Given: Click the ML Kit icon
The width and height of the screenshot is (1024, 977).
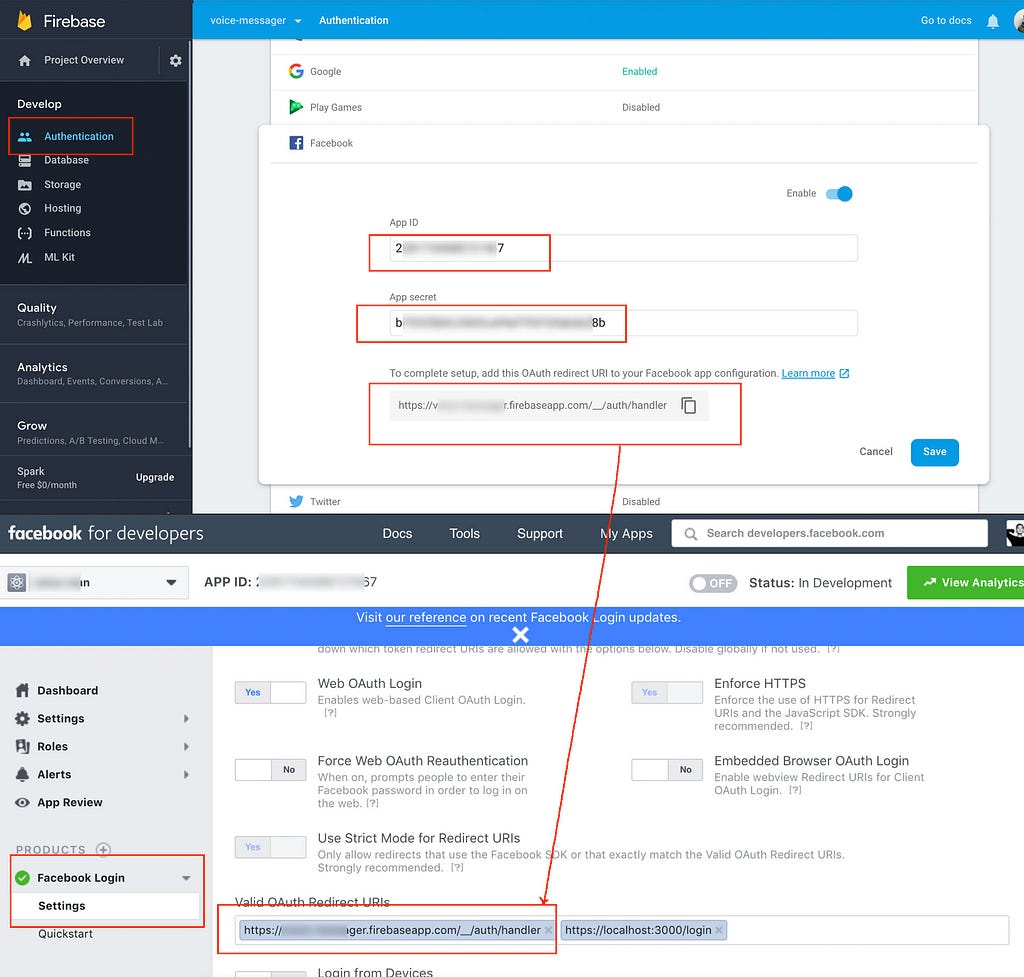Looking at the screenshot, I should (25, 258).
